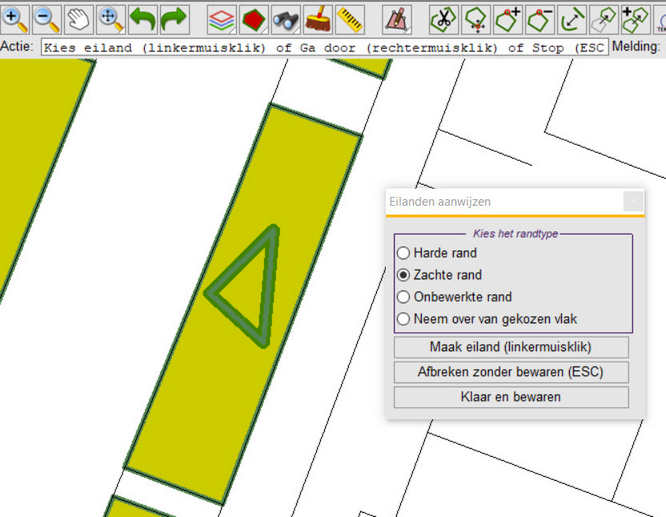Open the binoculars search tool
The image size is (666, 517).
pyautogui.click(x=286, y=20)
